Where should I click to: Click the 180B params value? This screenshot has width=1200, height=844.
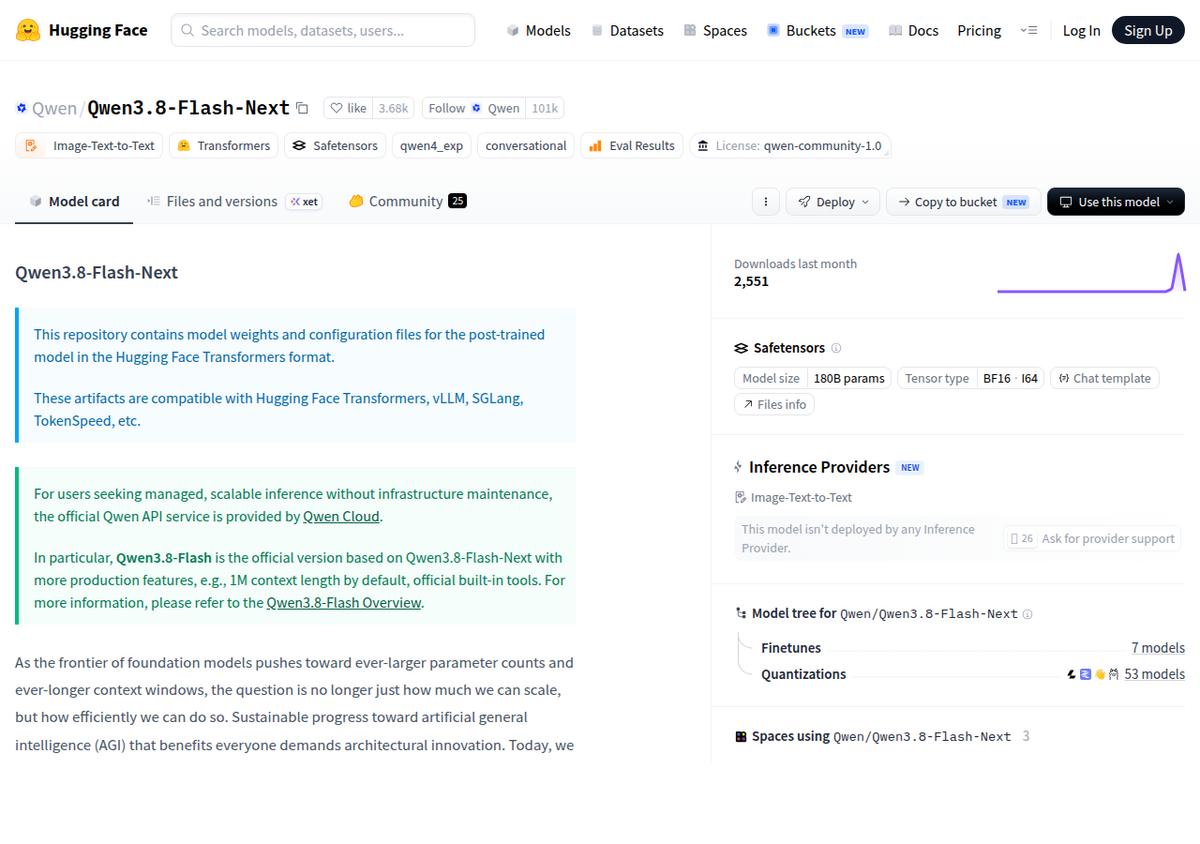(849, 379)
